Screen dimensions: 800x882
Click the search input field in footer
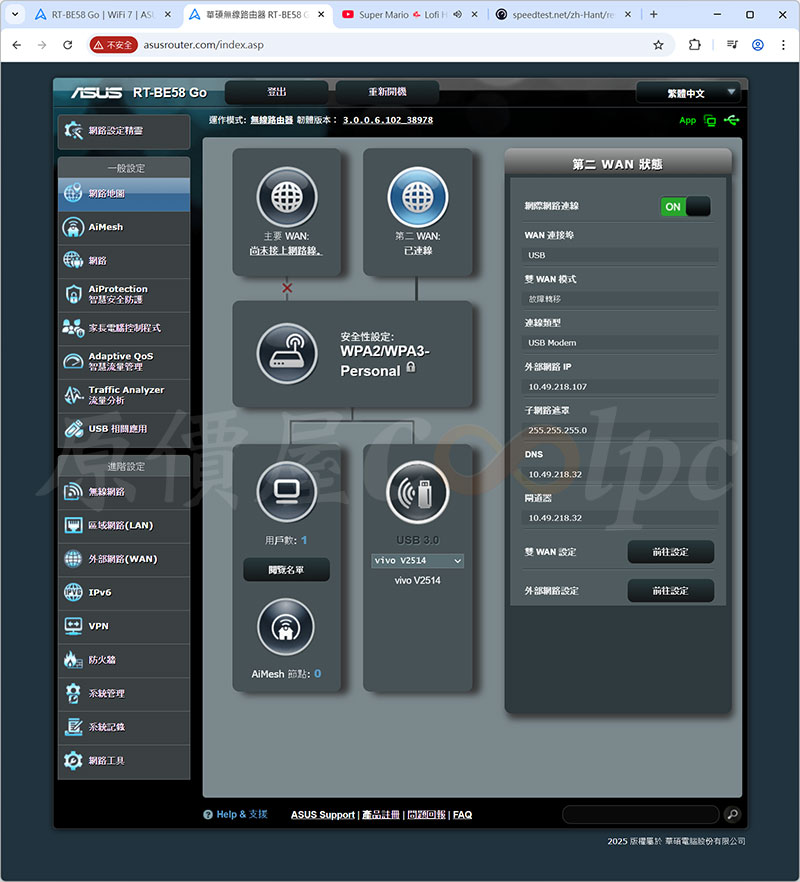640,815
